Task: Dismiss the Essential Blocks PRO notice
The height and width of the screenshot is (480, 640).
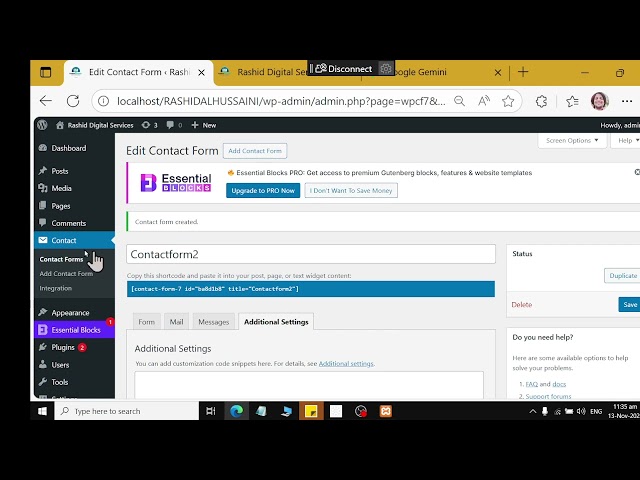Action: (x=637, y=172)
